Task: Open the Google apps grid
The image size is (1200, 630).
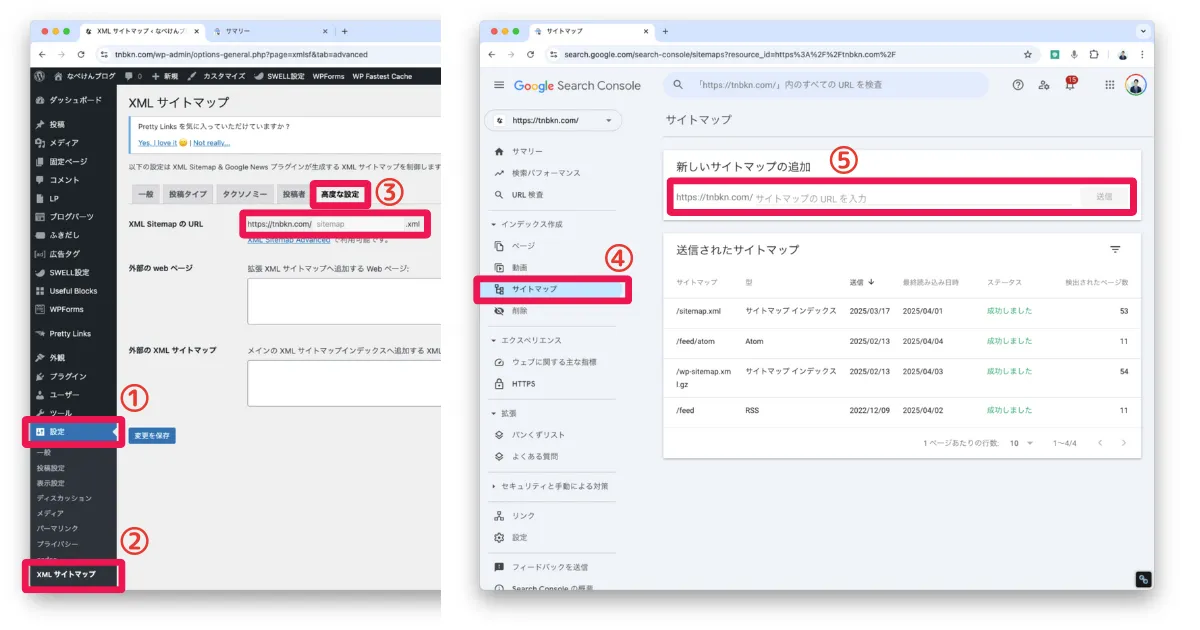Action: (1109, 85)
